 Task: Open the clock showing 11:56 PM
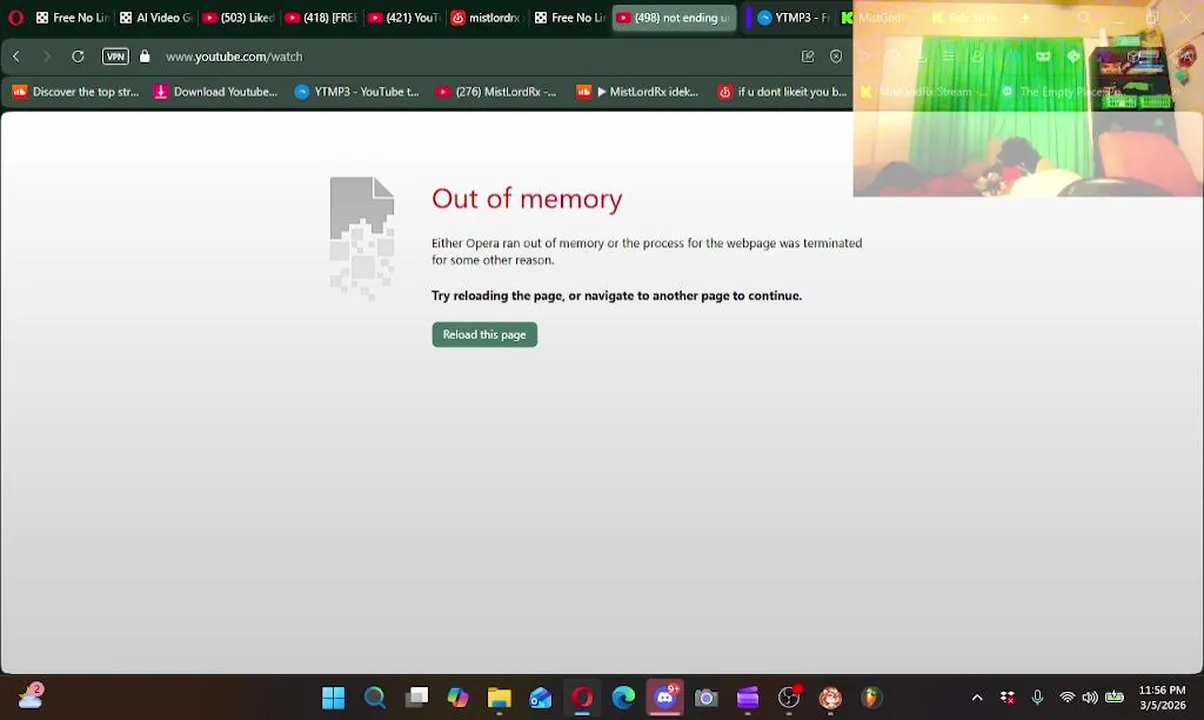(x=1162, y=690)
